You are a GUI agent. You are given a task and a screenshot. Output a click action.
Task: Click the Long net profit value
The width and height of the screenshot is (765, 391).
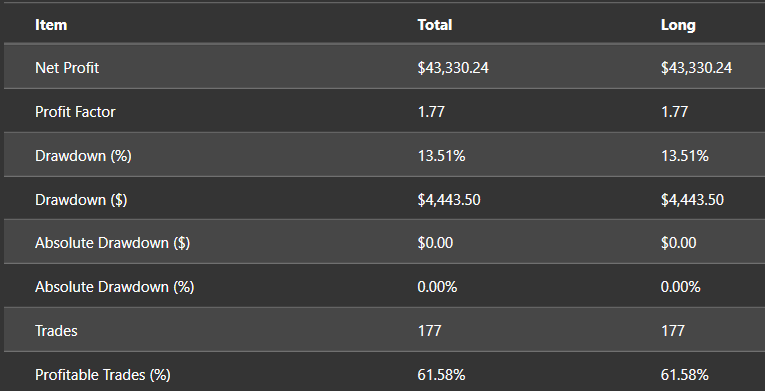tap(696, 68)
